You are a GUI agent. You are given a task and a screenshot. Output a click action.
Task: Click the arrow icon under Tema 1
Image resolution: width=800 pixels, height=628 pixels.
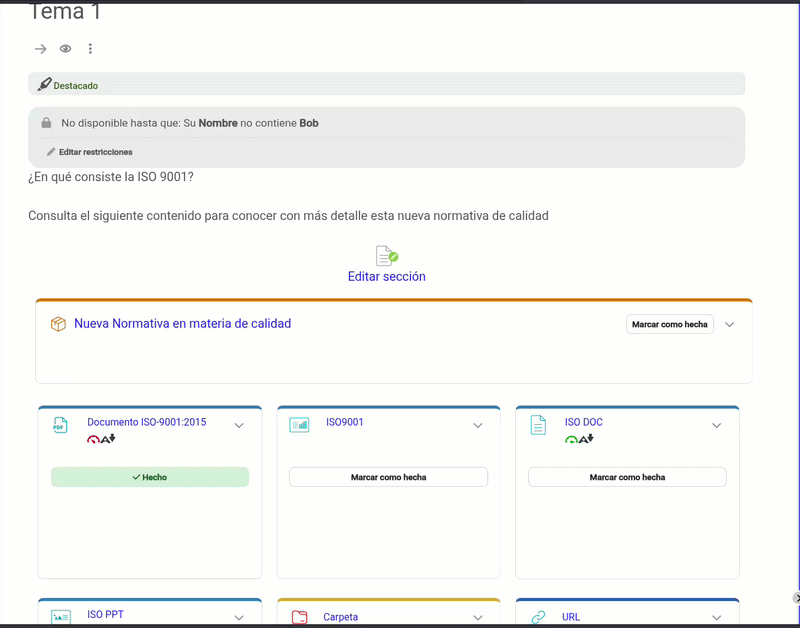(x=40, y=49)
